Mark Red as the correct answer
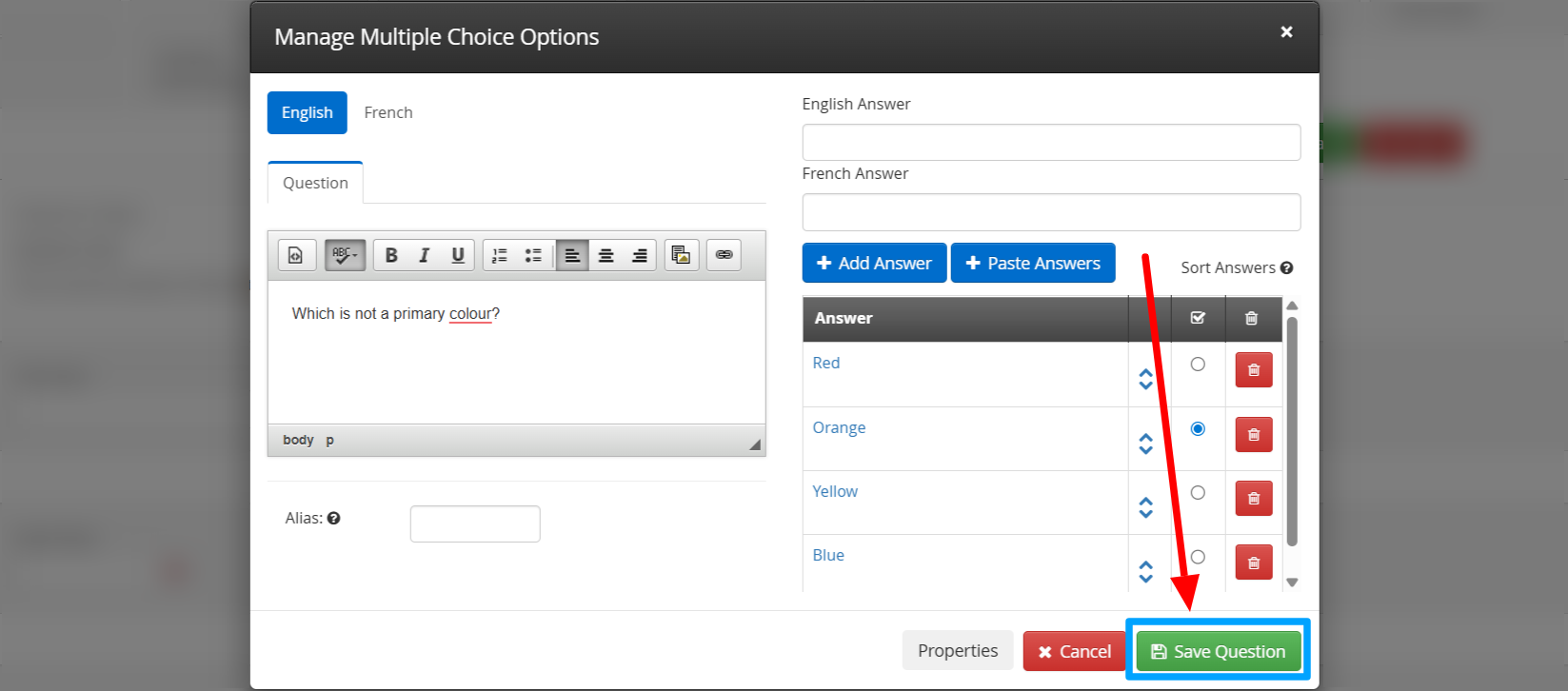 (x=1198, y=365)
